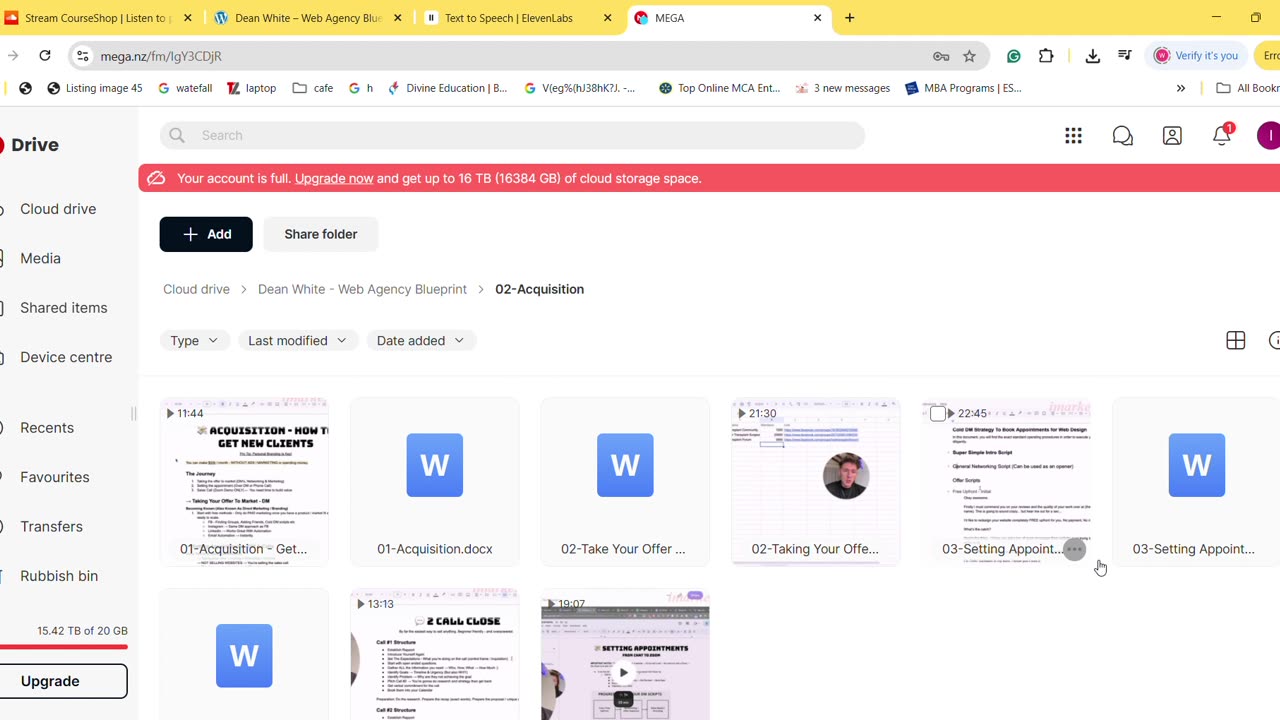This screenshot has width=1280, height=720.
Task: Open Shared items in the sidebar
Action: tap(63, 308)
